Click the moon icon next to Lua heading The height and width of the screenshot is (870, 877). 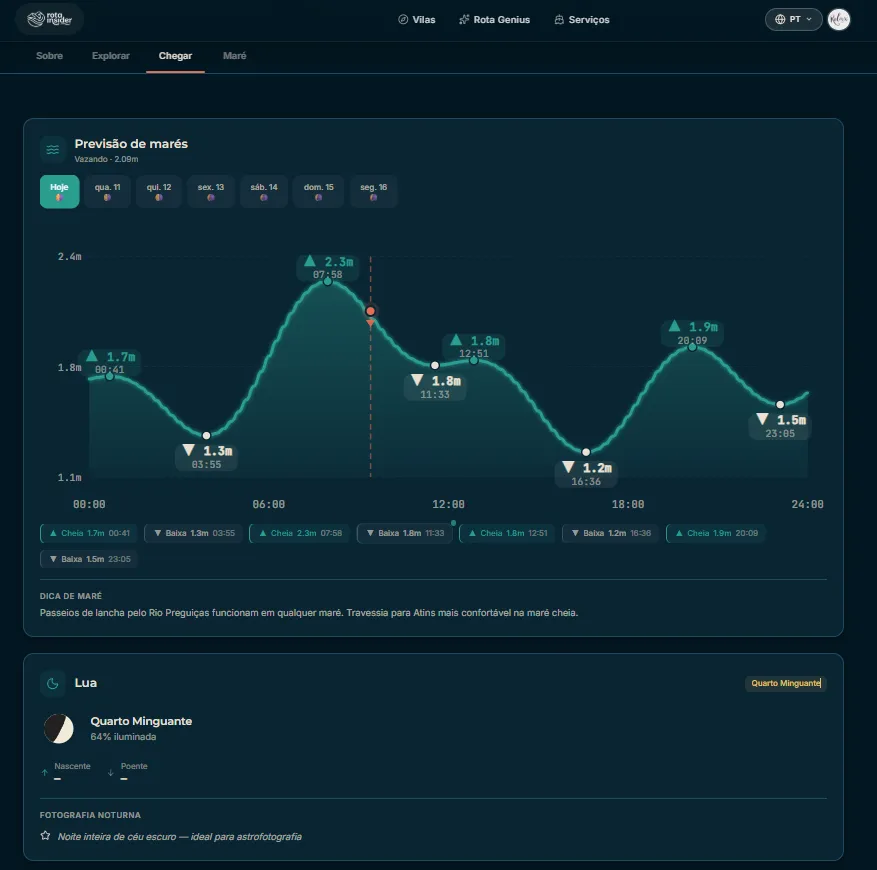point(52,683)
